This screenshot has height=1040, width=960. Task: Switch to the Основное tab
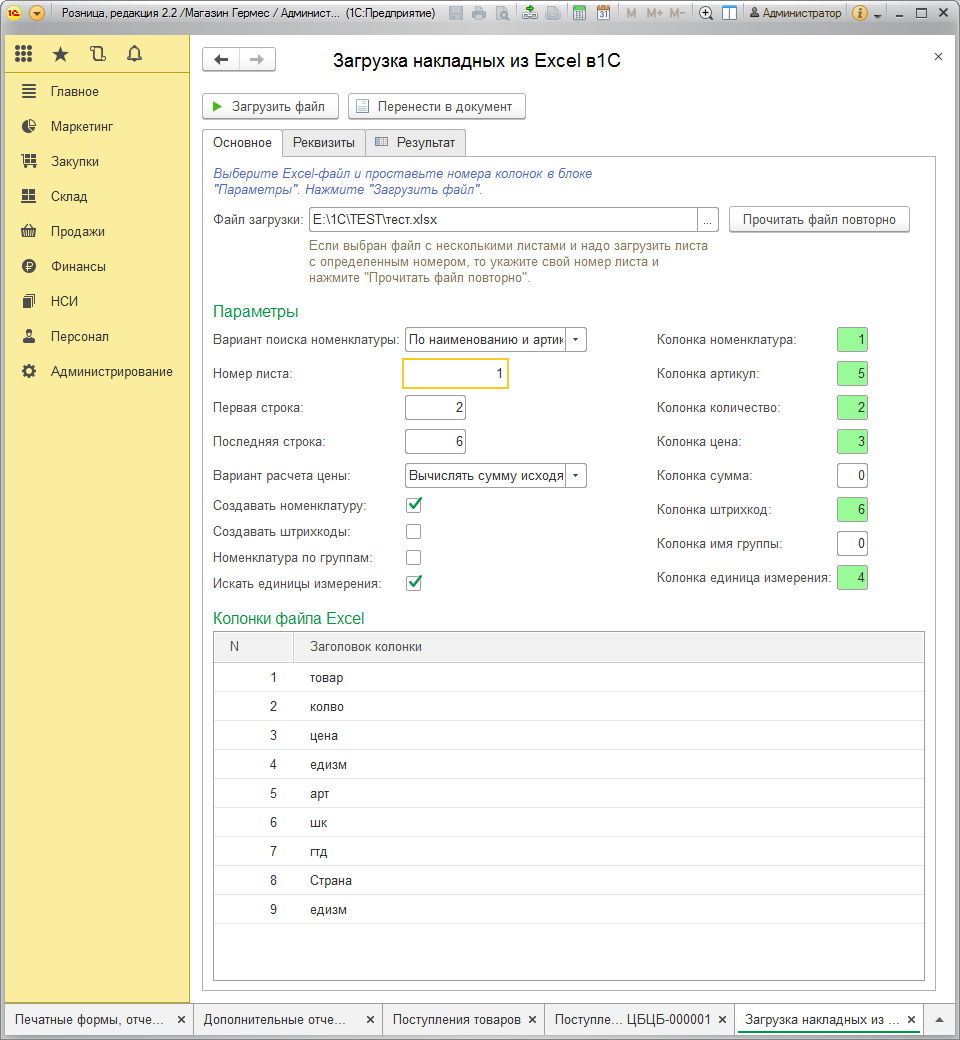pos(242,143)
